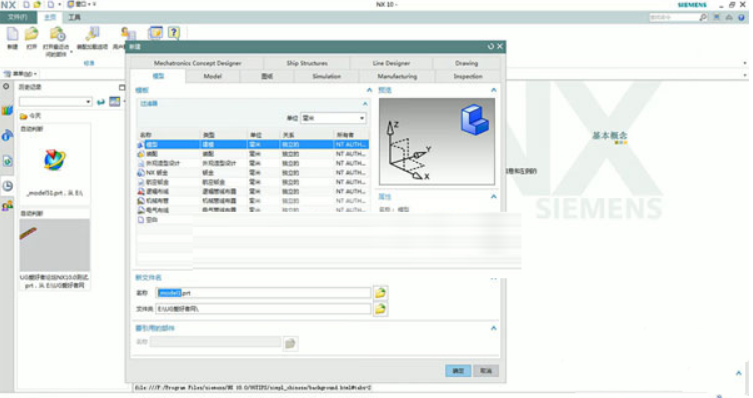
Task: Browse for file name with folder icon
Action: click(380, 293)
